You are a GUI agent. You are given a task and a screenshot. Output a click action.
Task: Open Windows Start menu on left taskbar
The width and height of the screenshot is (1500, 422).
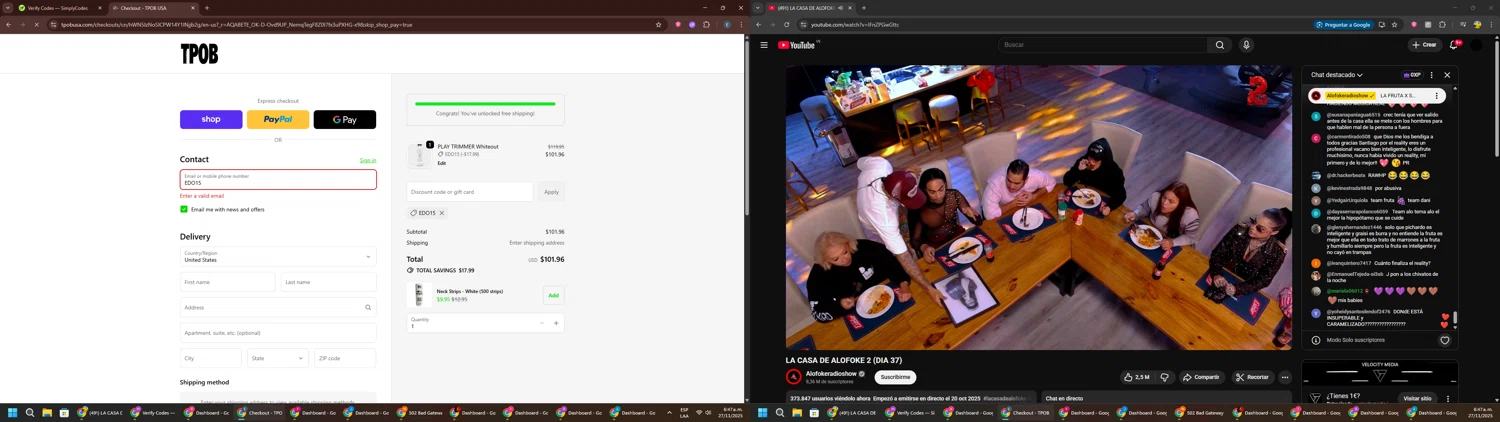pyautogui.click(x=13, y=412)
